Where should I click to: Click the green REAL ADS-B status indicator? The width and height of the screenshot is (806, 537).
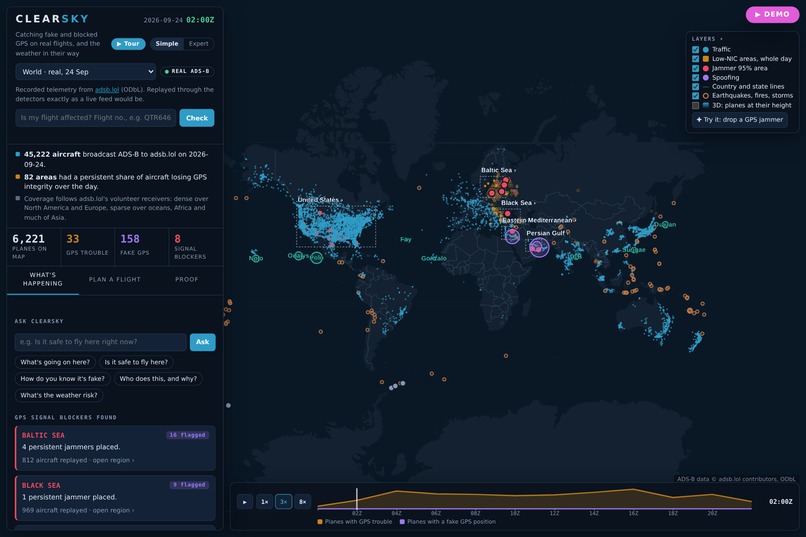coord(187,71)
